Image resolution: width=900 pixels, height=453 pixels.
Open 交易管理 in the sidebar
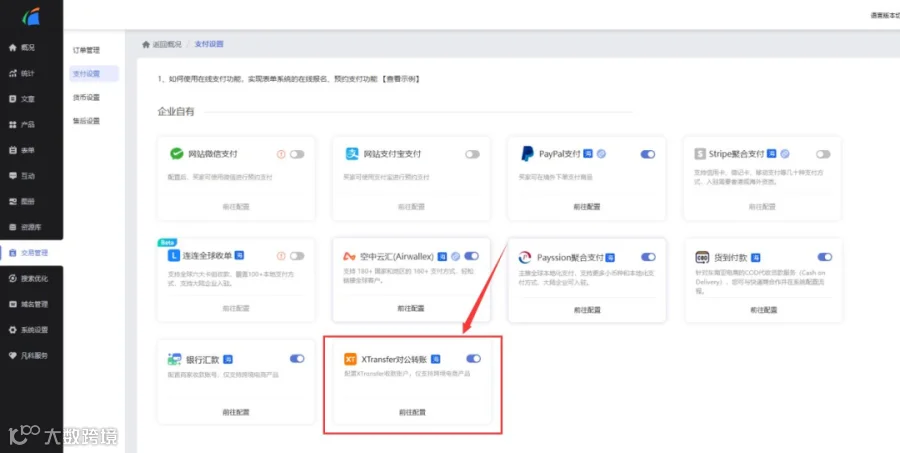(x=32, y=253)
